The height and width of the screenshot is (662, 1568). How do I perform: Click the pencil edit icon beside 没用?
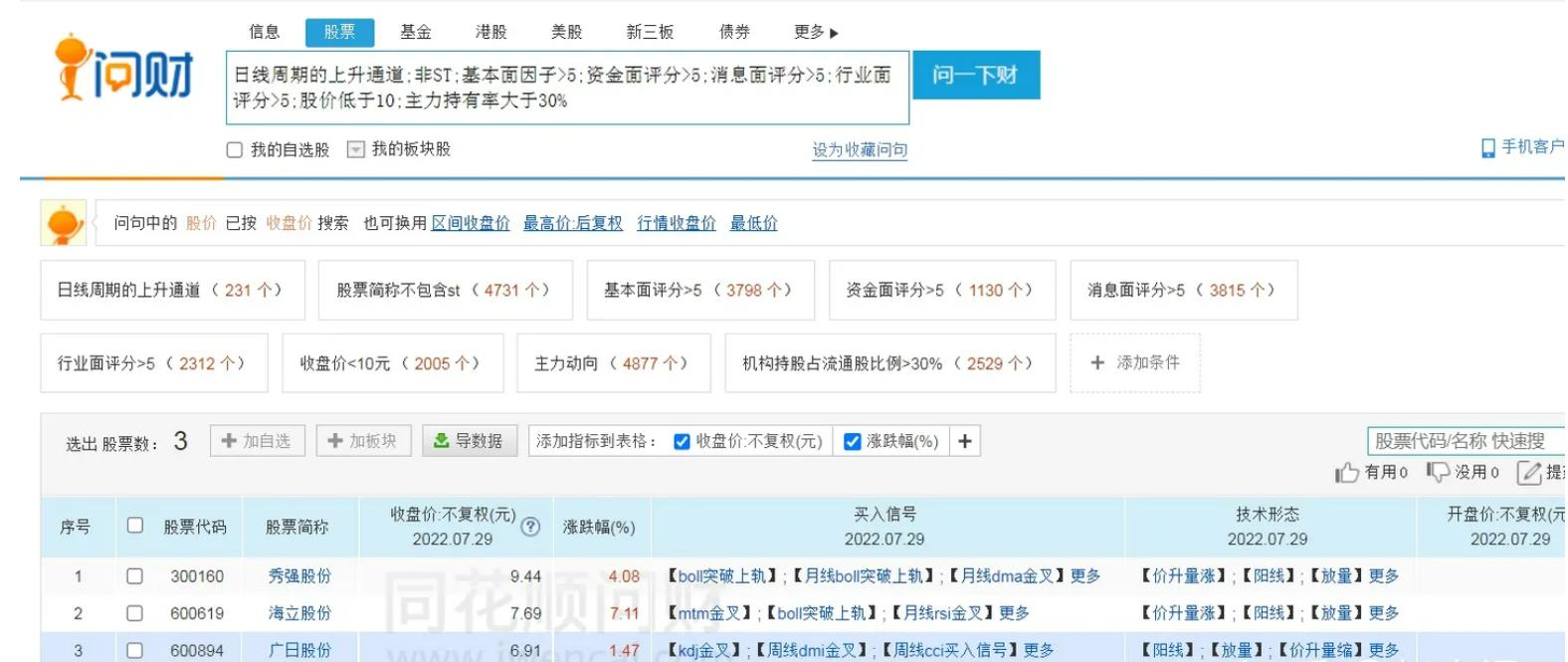[x=1529, y=472]
